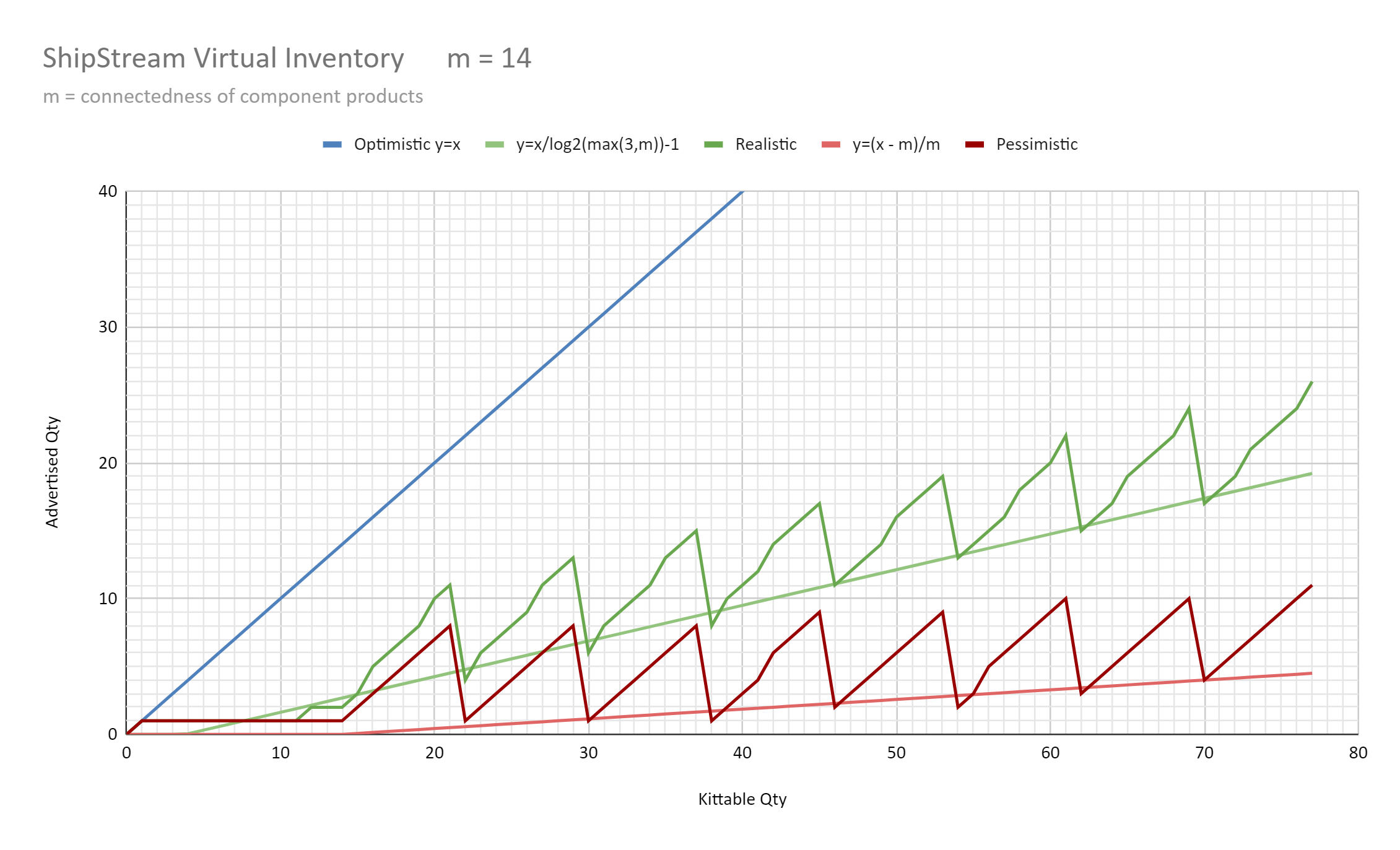Select the 'y=x/log2(max(3,m))-1' legend label
Image resolution: width=1400 pixels, height=850 pixels.
pyautogui.click(x=597, y=144)
